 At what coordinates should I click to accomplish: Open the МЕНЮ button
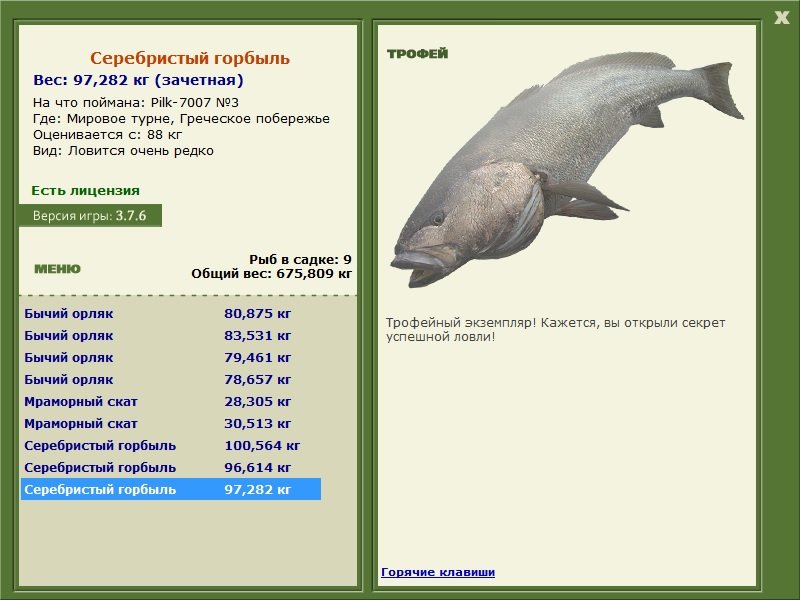pos(57,269)
